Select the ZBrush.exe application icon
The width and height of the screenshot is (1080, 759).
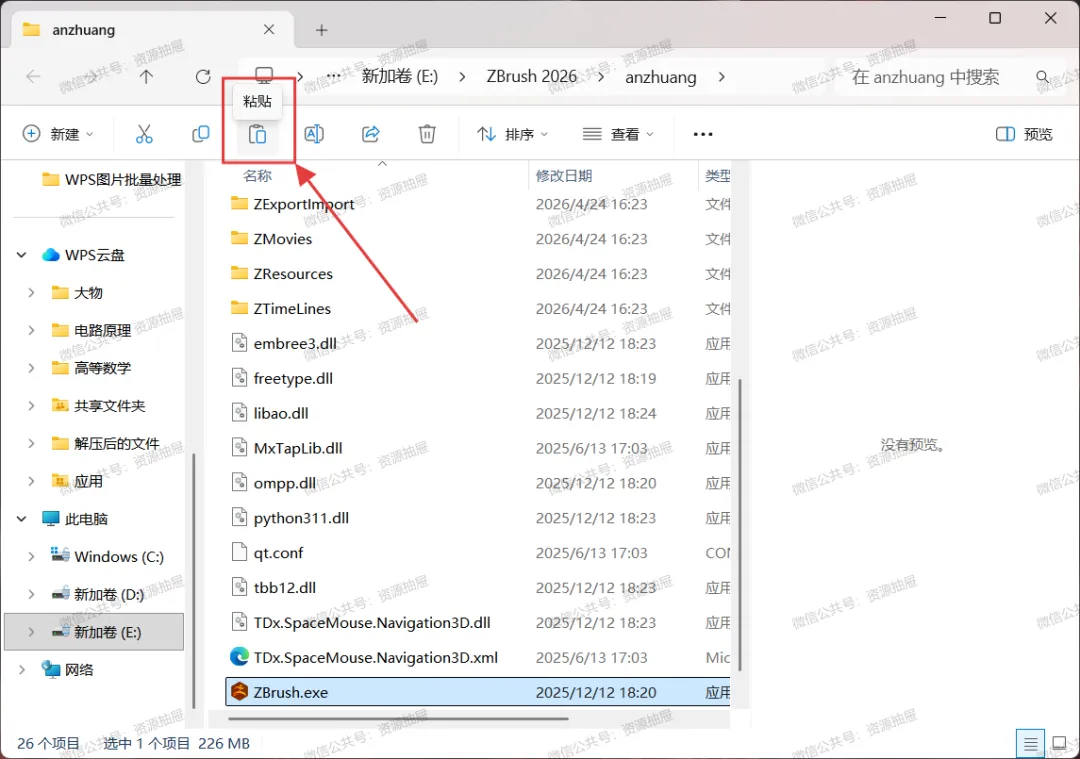pos(239,692)
